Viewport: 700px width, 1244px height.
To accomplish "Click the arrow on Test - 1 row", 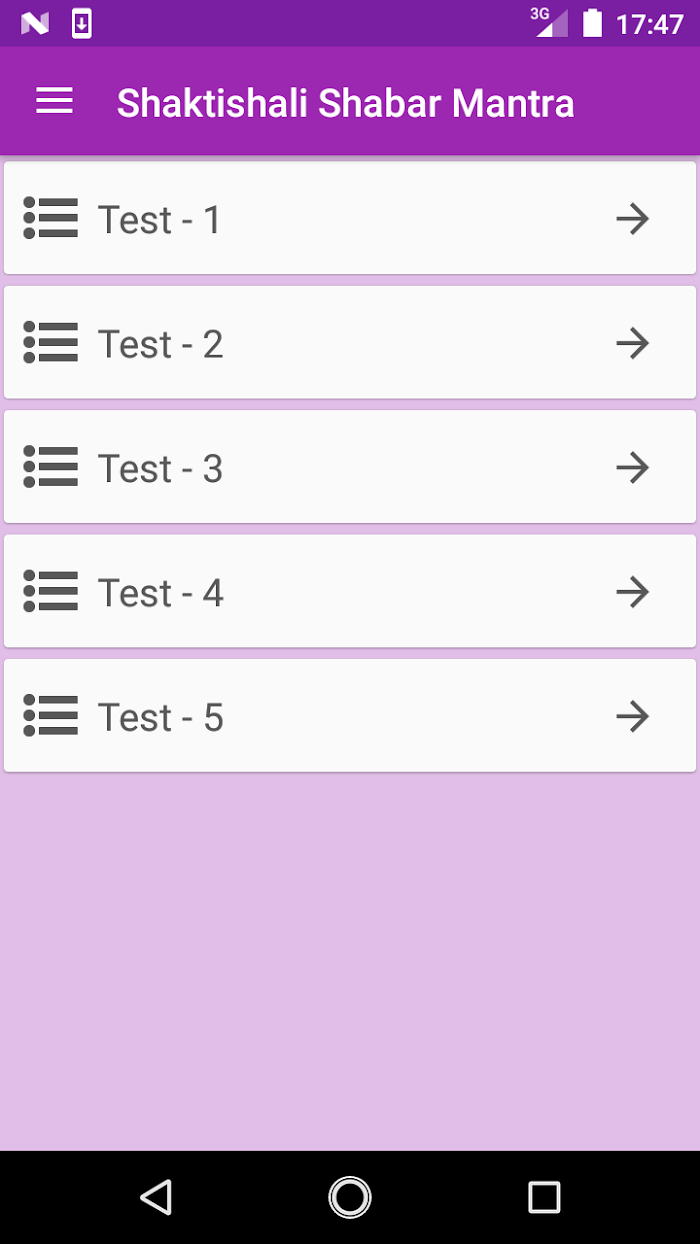I will pos(632,218).
